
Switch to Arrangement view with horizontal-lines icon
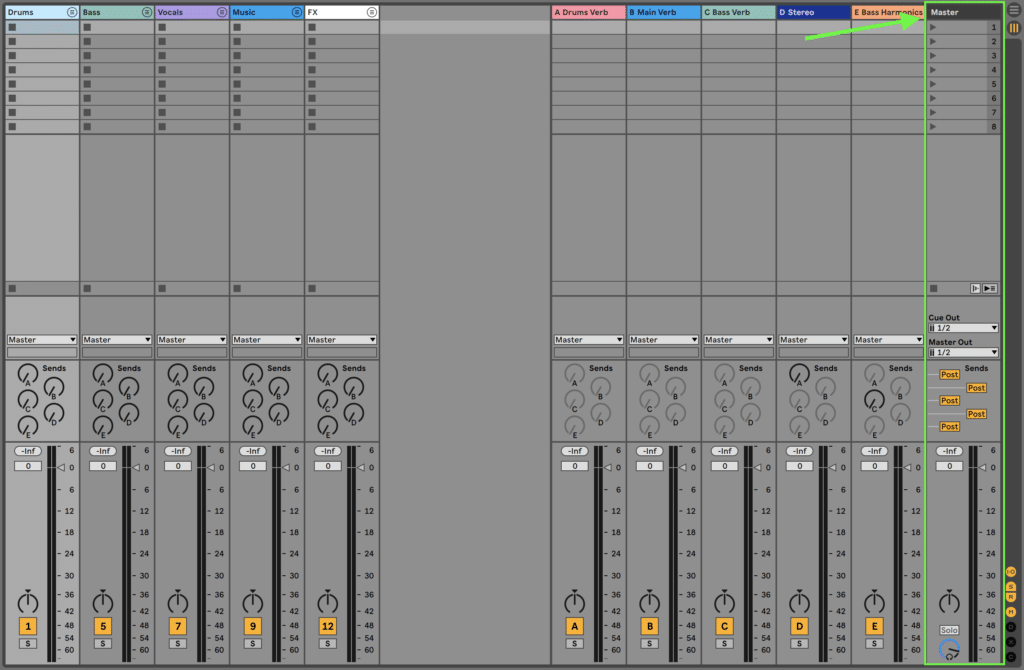tap(1014, 10)
